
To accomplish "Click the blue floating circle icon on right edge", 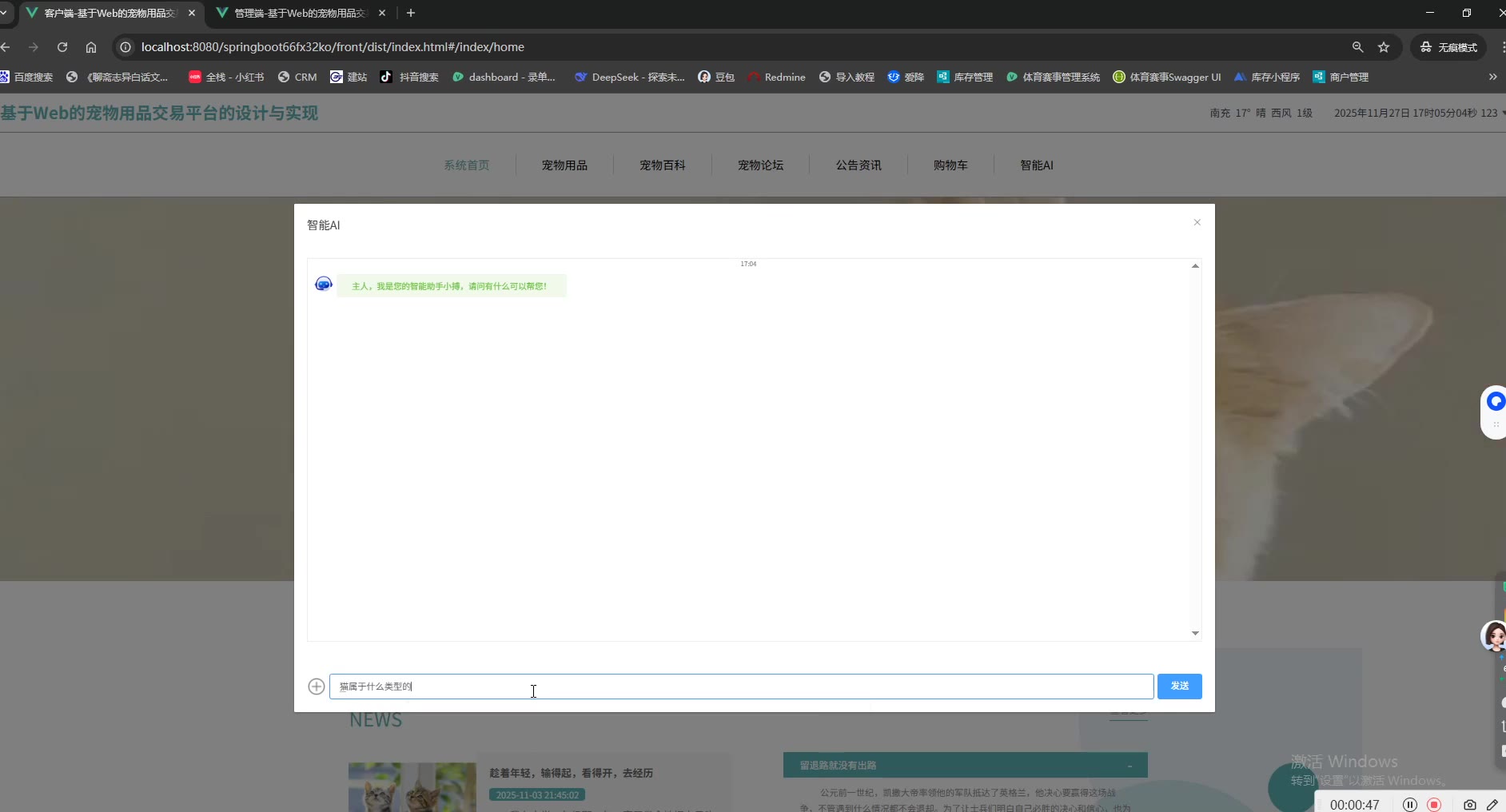I will (x=1495, y=402).
